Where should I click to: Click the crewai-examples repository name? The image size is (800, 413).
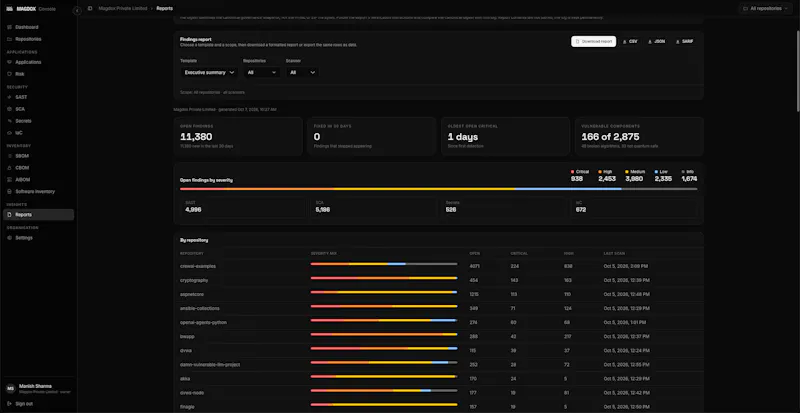(198, 266)
